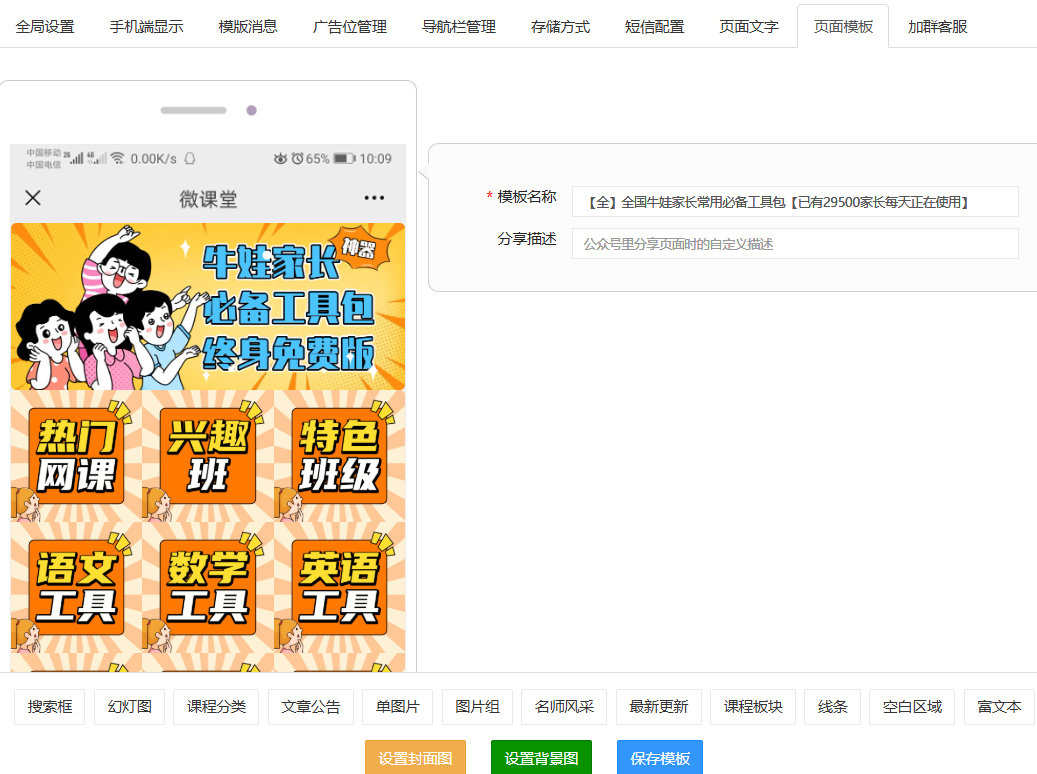Add a 搜索框 component

point(49,706)
